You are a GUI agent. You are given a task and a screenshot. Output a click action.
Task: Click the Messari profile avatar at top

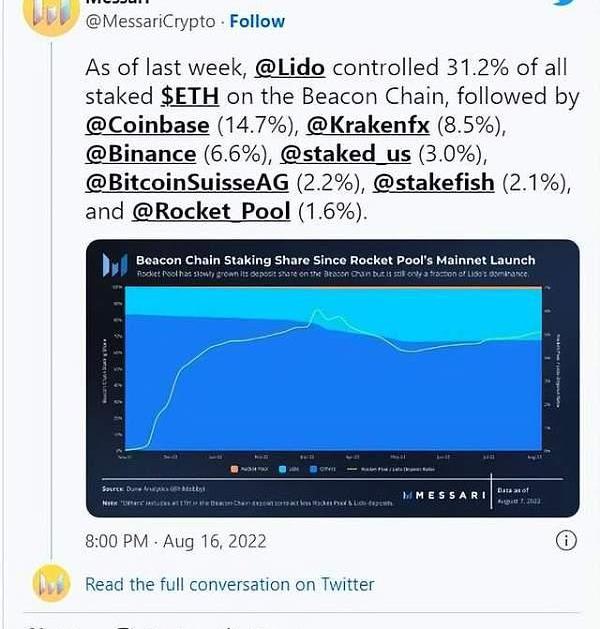click(50, 14)
